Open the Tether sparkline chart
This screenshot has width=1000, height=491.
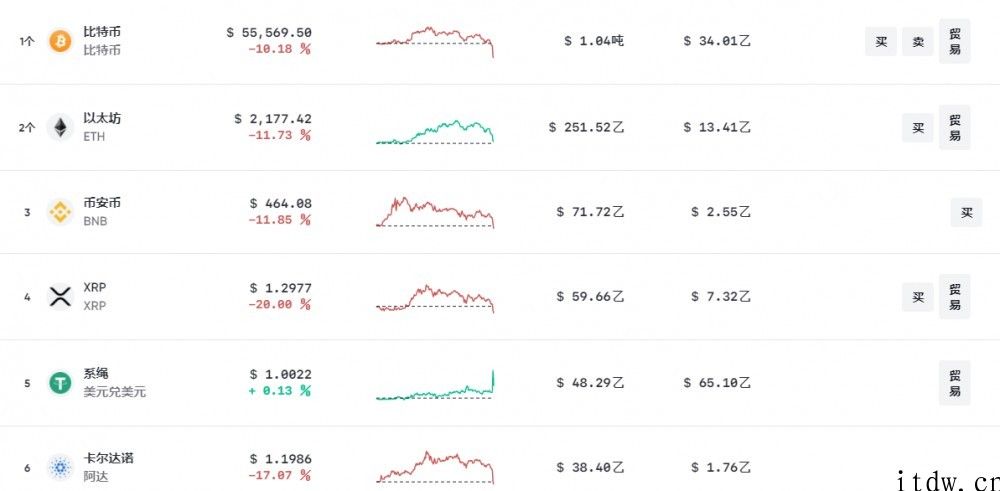tap(435, 384)
